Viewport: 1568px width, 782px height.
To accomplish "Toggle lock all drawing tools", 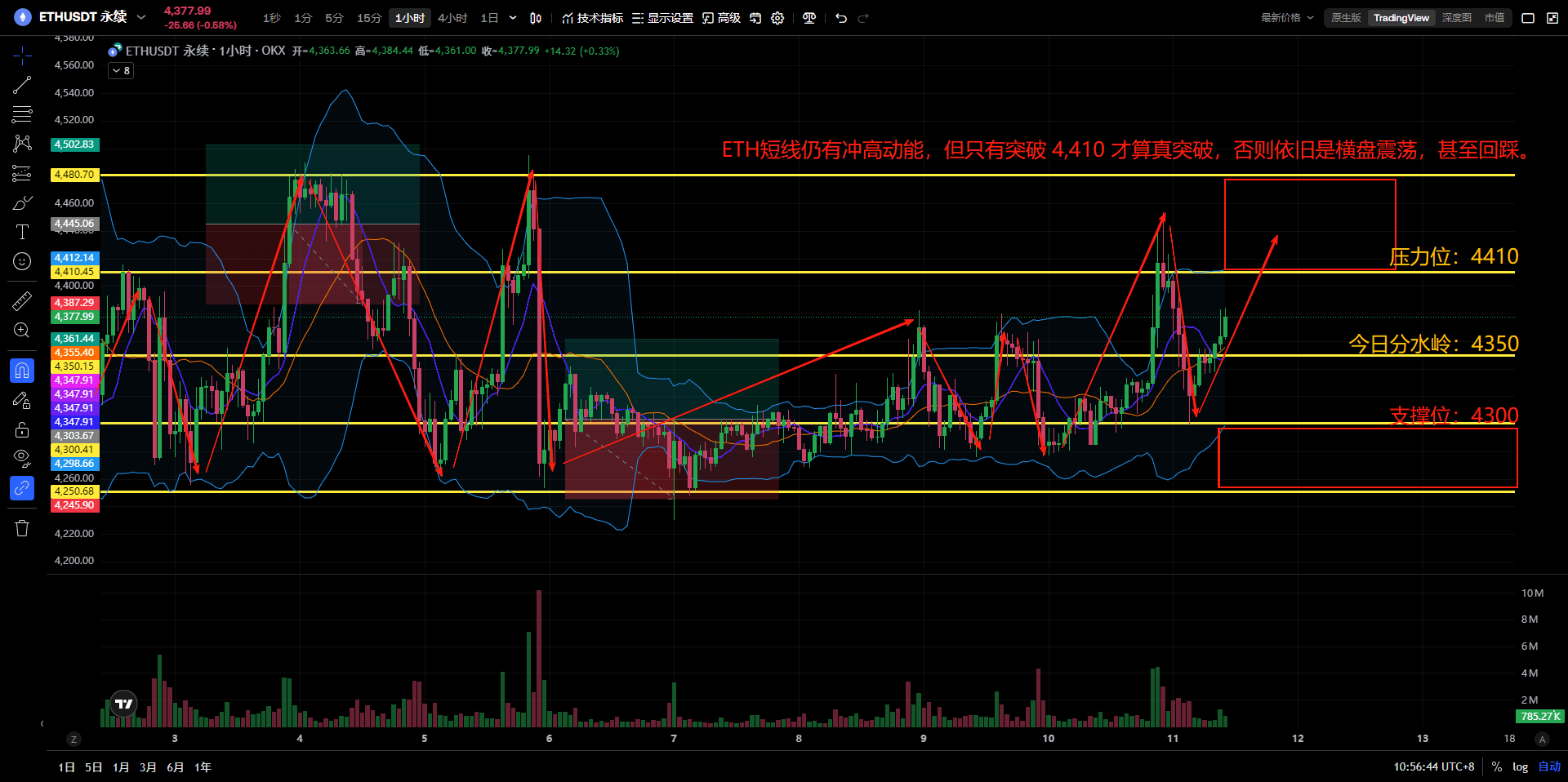I will 22,429.
